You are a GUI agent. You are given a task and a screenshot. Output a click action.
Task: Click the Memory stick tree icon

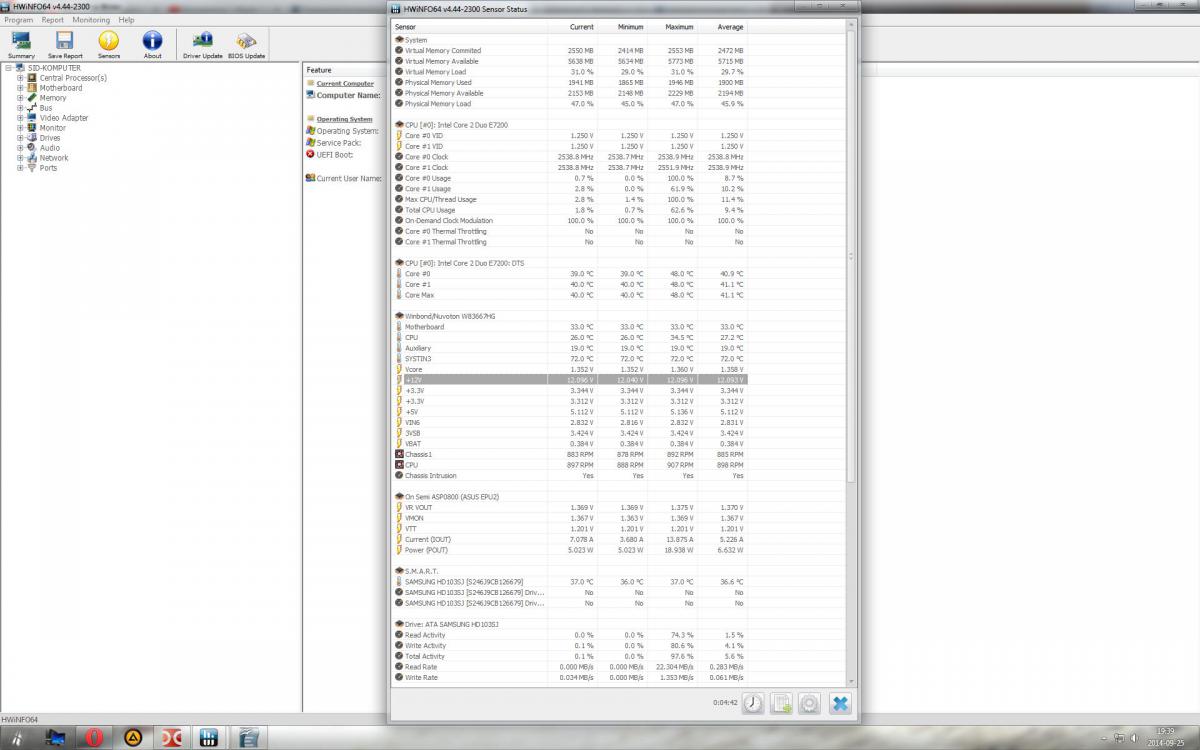pos(32,98)
